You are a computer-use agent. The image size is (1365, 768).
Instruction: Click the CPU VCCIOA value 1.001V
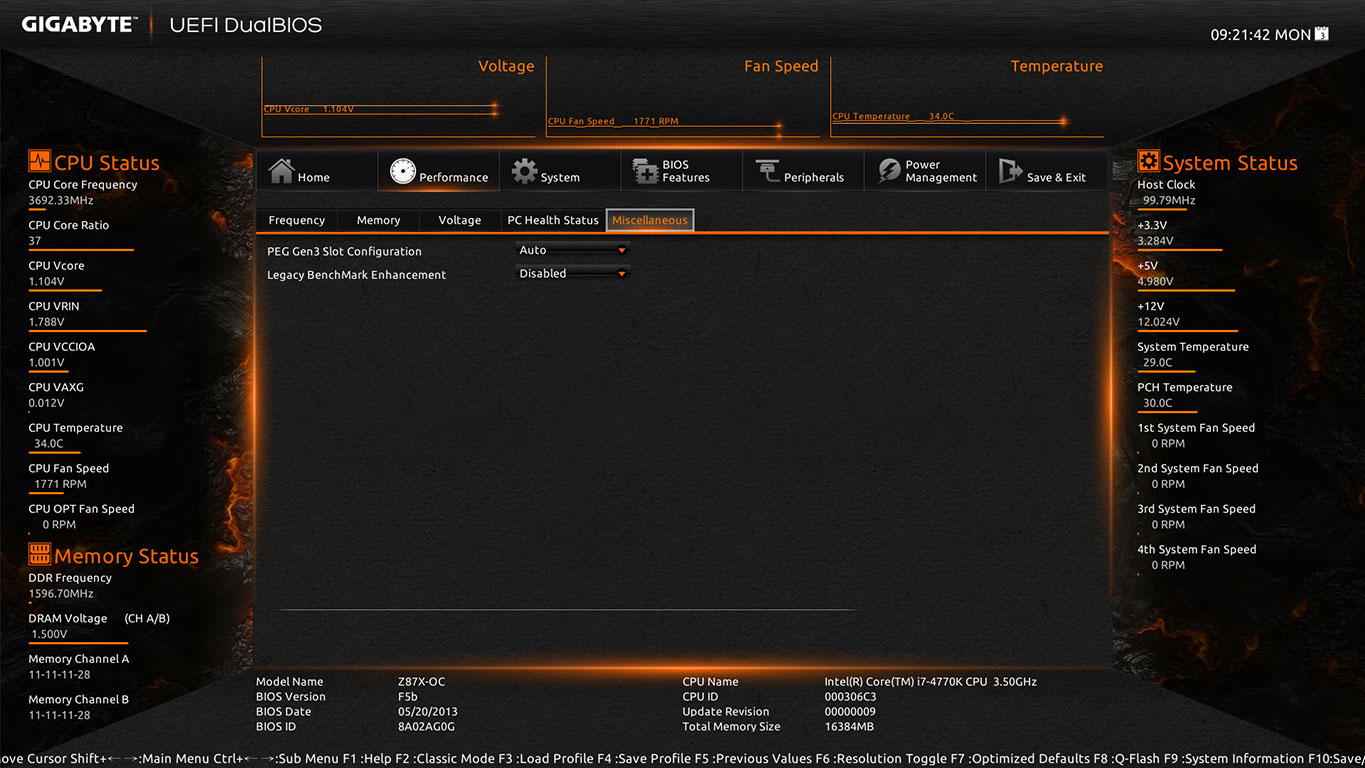coord(46,362)
